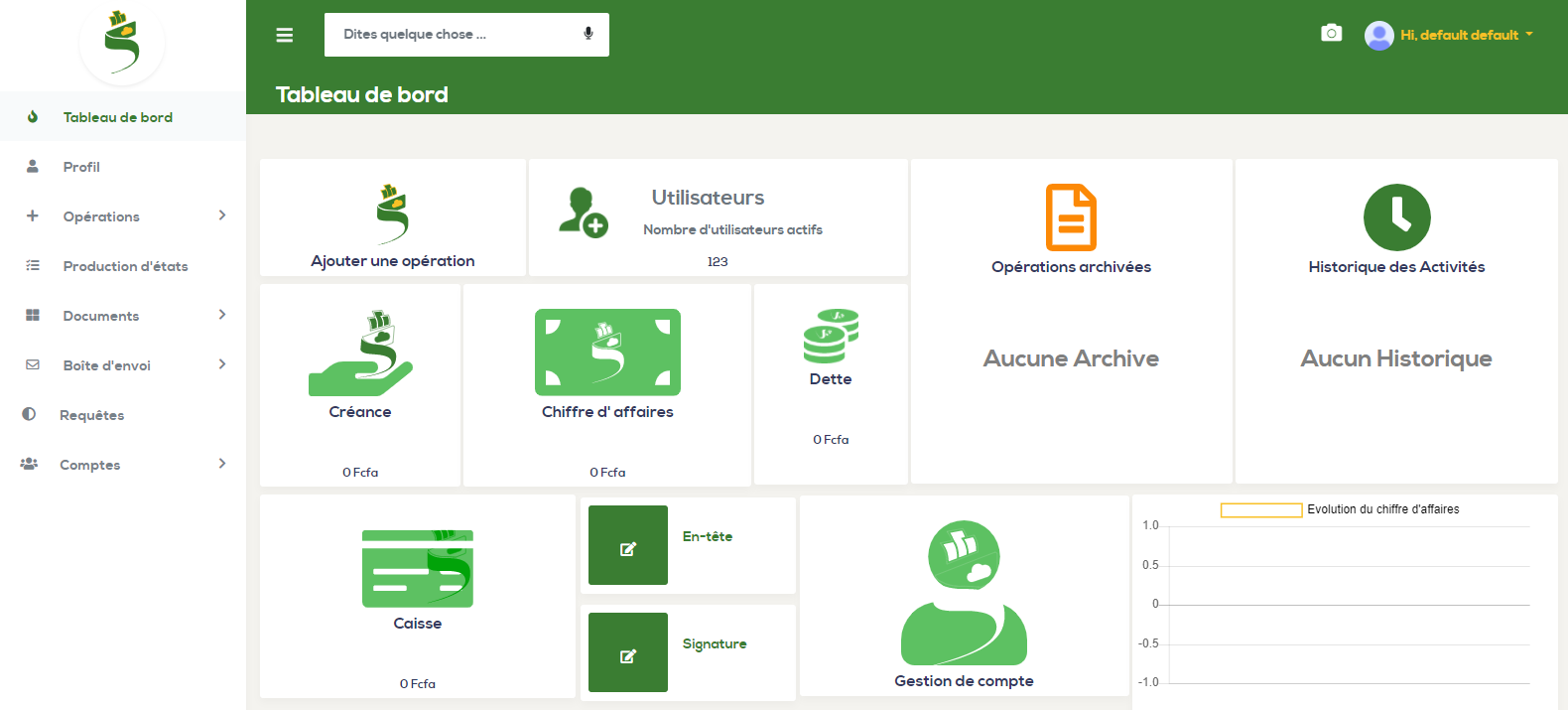Open the Caisse card icon
Screen dimensions: 1568x710
click(x=418, y=568)
